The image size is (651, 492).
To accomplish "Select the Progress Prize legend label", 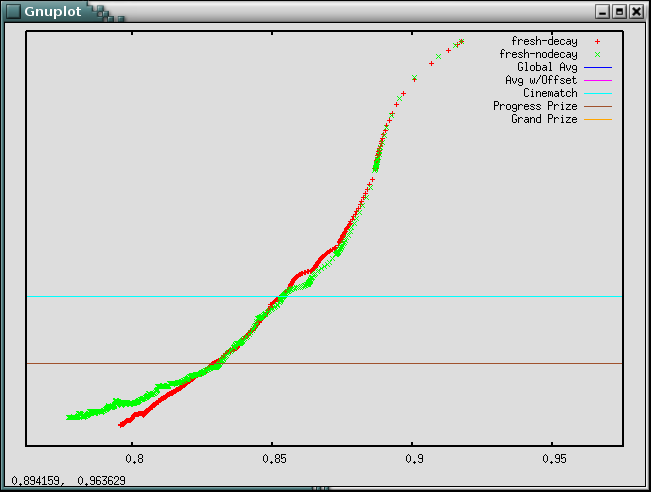I will (535, 106).
